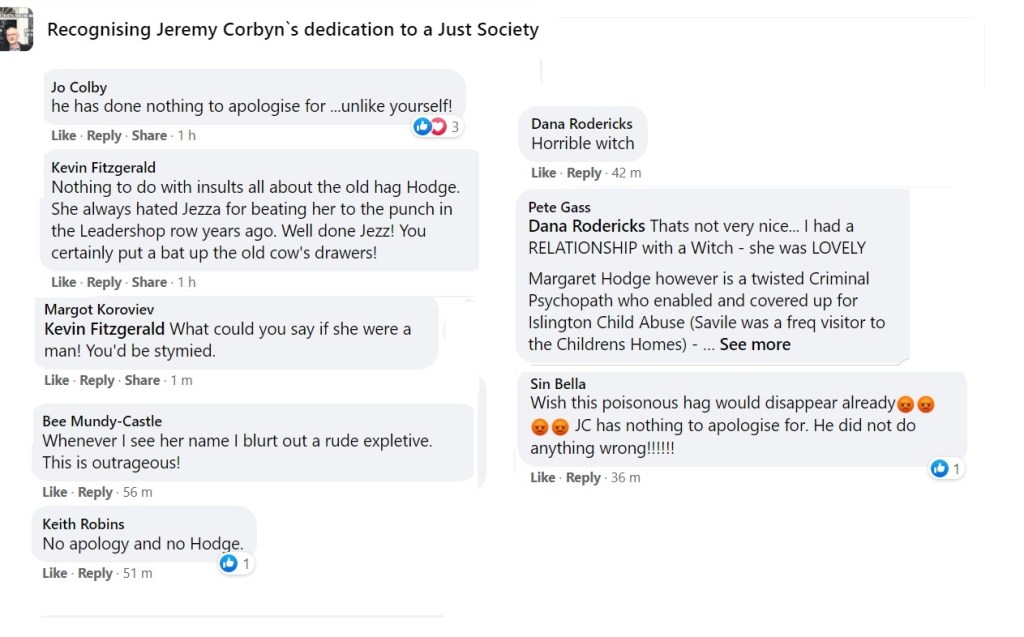The image size is (1024, 637).
Task: Click the like reaction icon on Keith Robins' comment
Action: click(x=229, y=564)
